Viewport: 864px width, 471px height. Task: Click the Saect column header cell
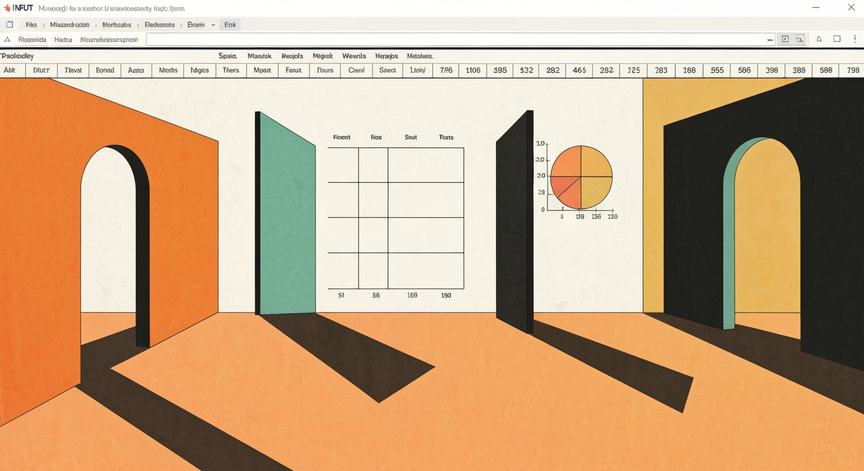388,70
